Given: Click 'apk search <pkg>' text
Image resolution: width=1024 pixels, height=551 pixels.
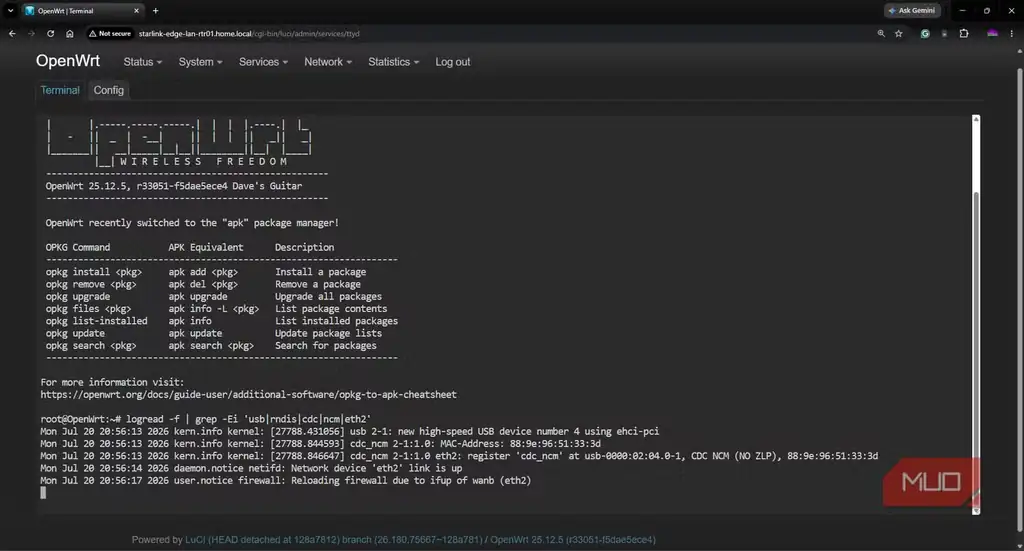Looking at the screenshot, I should tap(211, 346).
